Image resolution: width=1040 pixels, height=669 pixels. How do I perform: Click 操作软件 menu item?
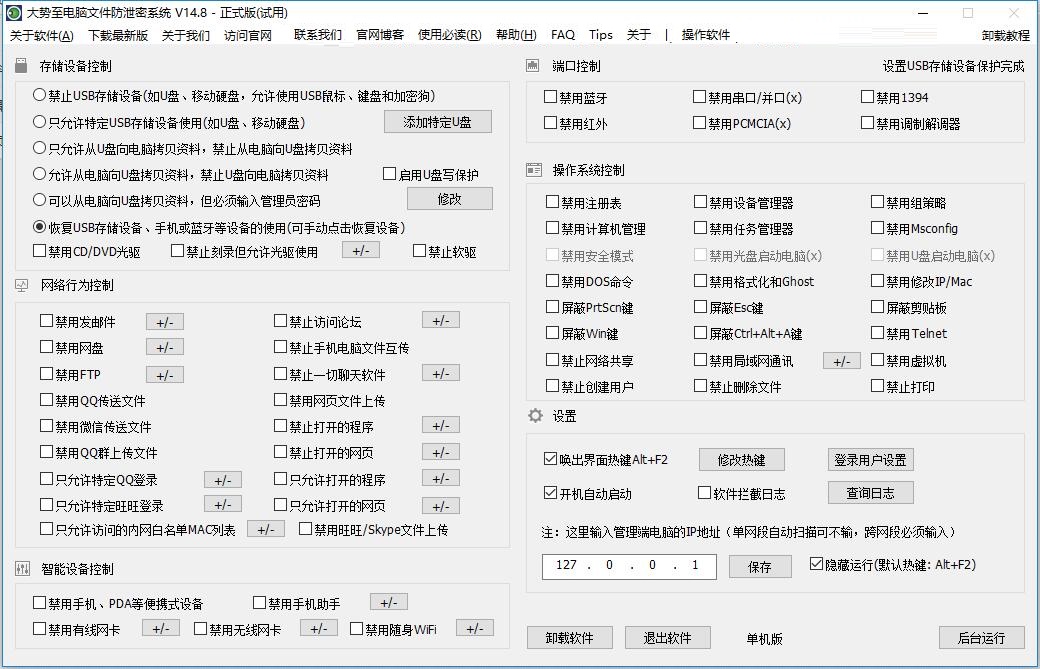[706, 35]
